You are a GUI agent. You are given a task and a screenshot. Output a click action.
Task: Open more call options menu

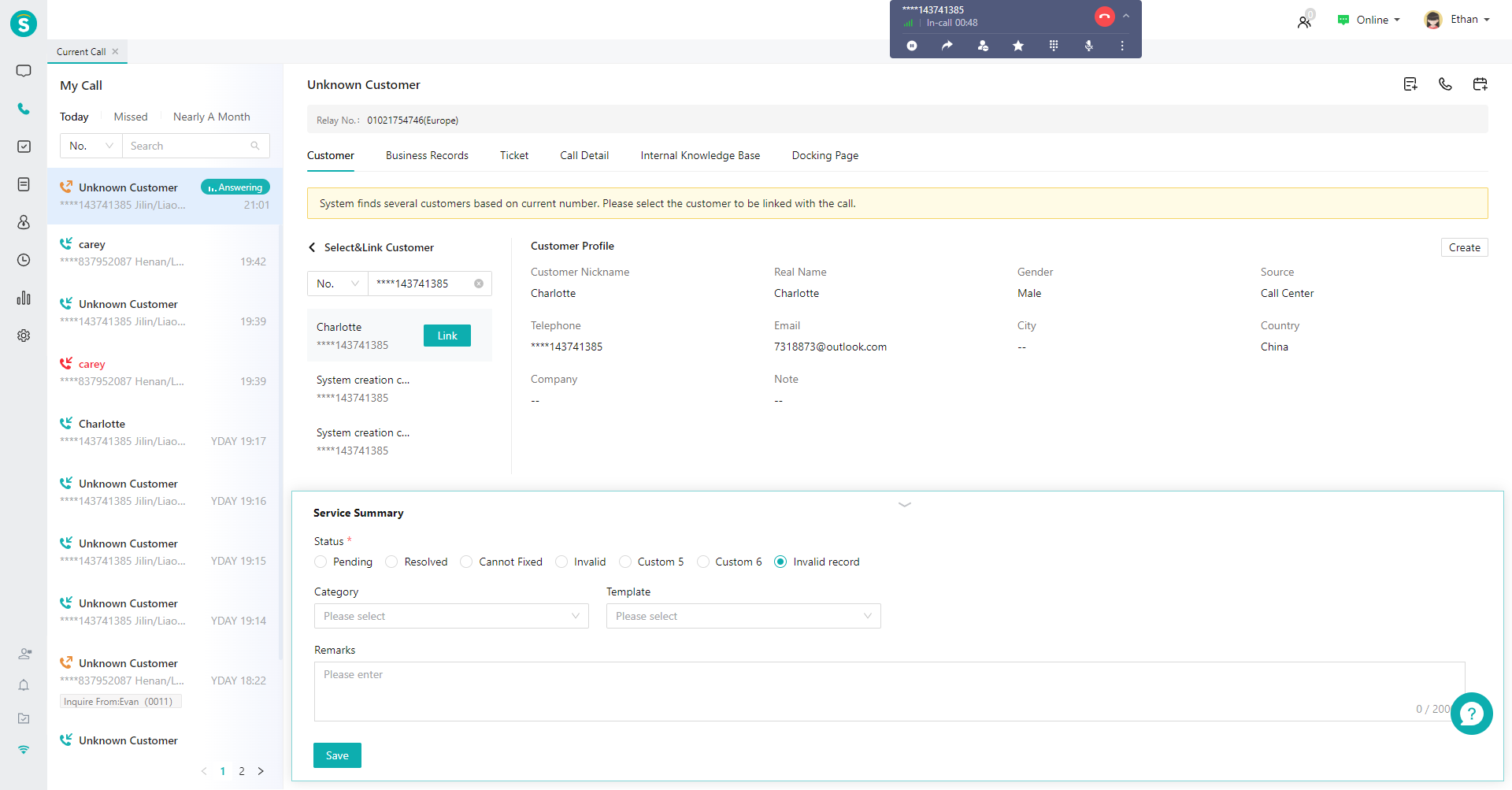tap(1122, 46)
